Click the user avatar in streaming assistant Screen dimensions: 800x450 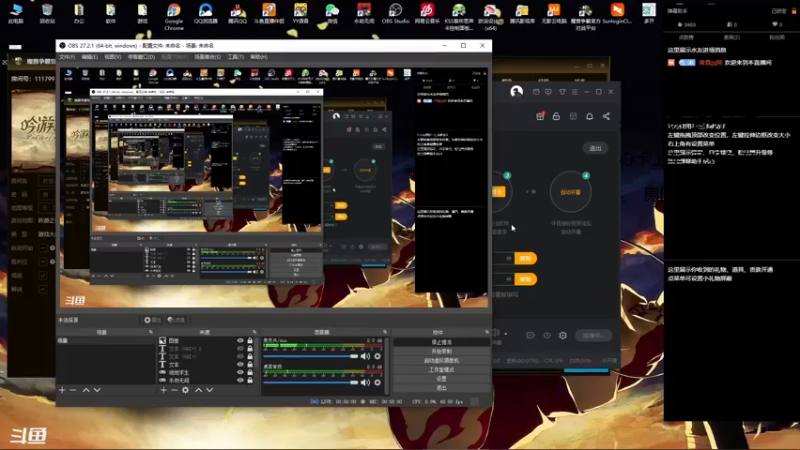pos(516,92)
